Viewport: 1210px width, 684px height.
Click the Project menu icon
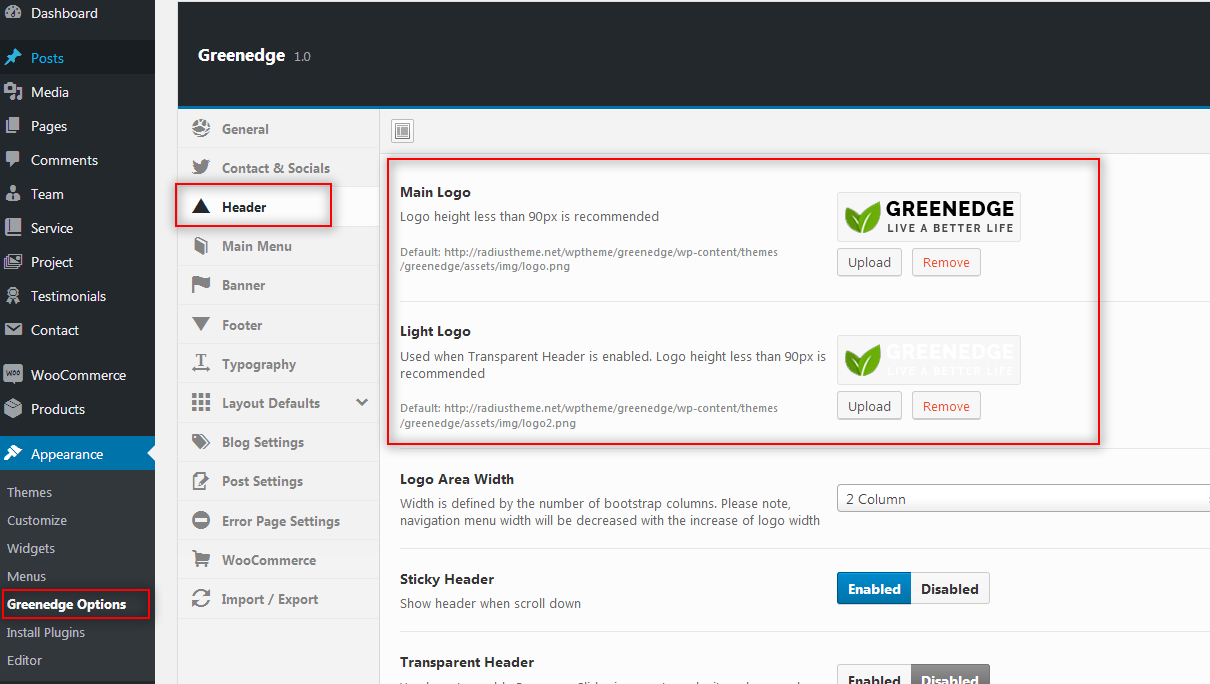[x=13, y=262]
